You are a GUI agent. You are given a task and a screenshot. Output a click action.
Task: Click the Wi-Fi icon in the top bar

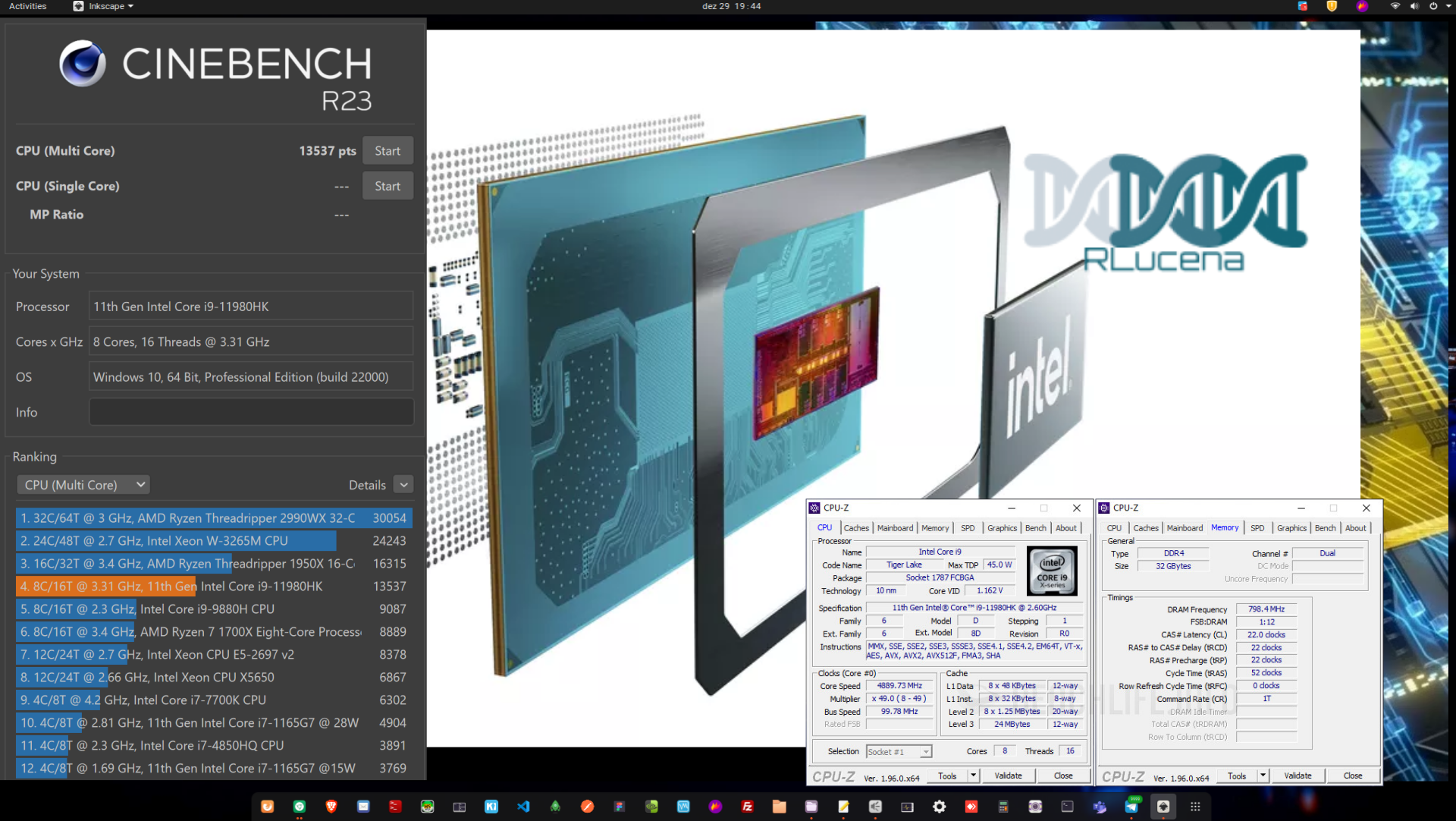pos(1395,6)
